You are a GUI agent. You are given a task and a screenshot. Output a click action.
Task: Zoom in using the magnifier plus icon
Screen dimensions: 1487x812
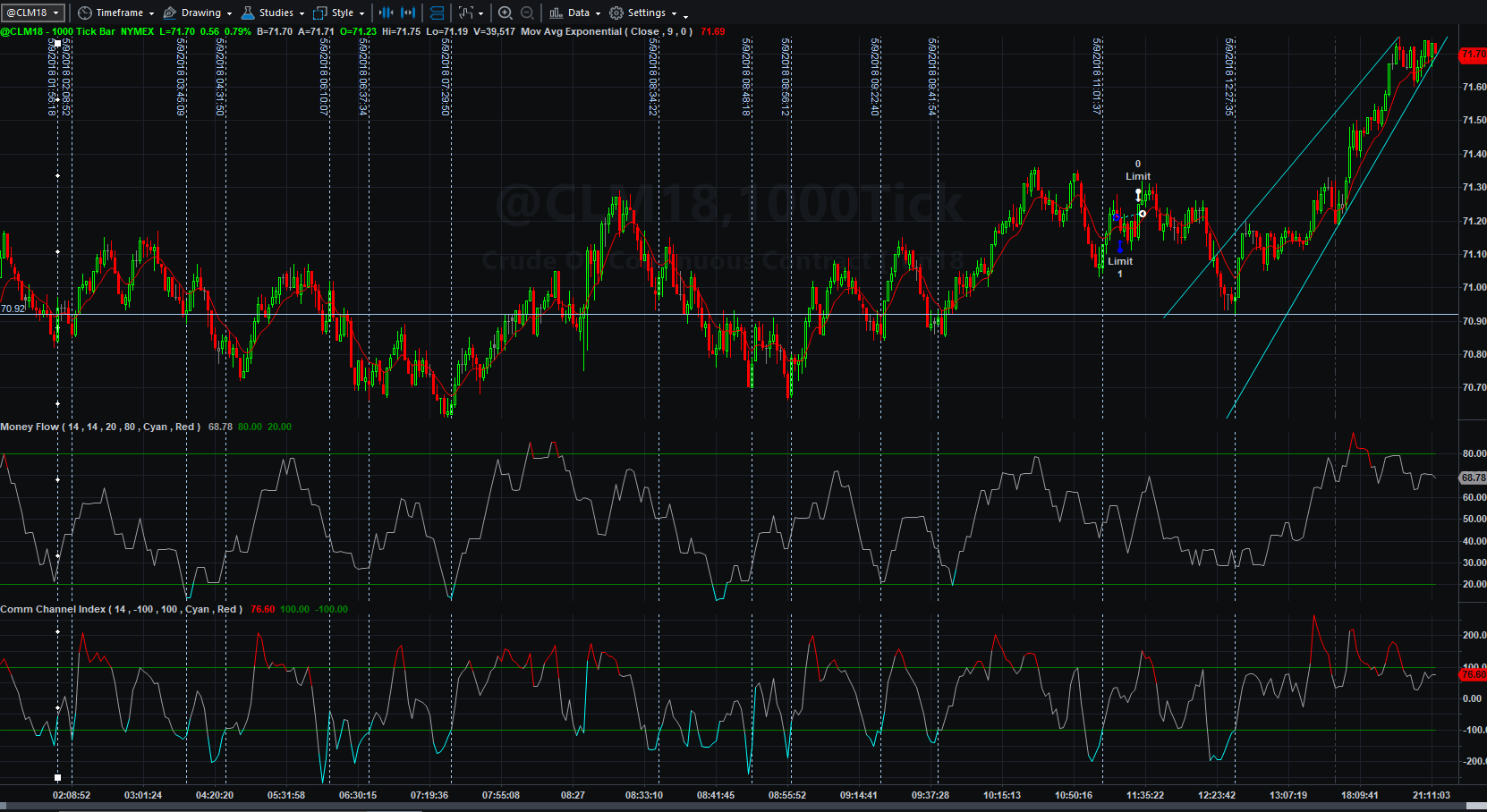(506, 13)
